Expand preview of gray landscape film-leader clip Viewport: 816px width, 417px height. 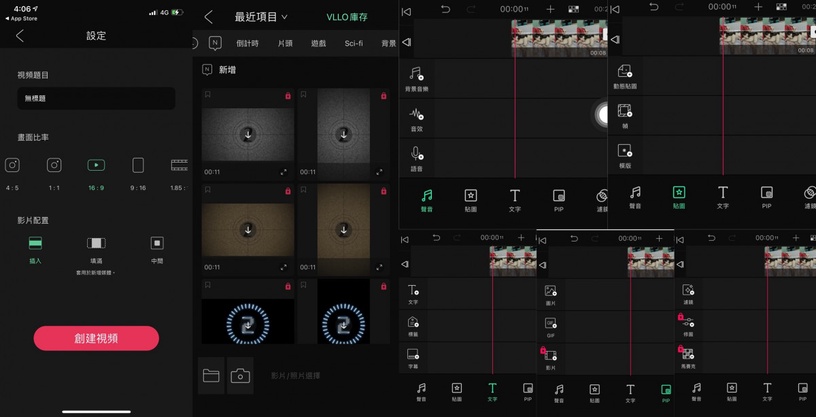coord(284,172)
